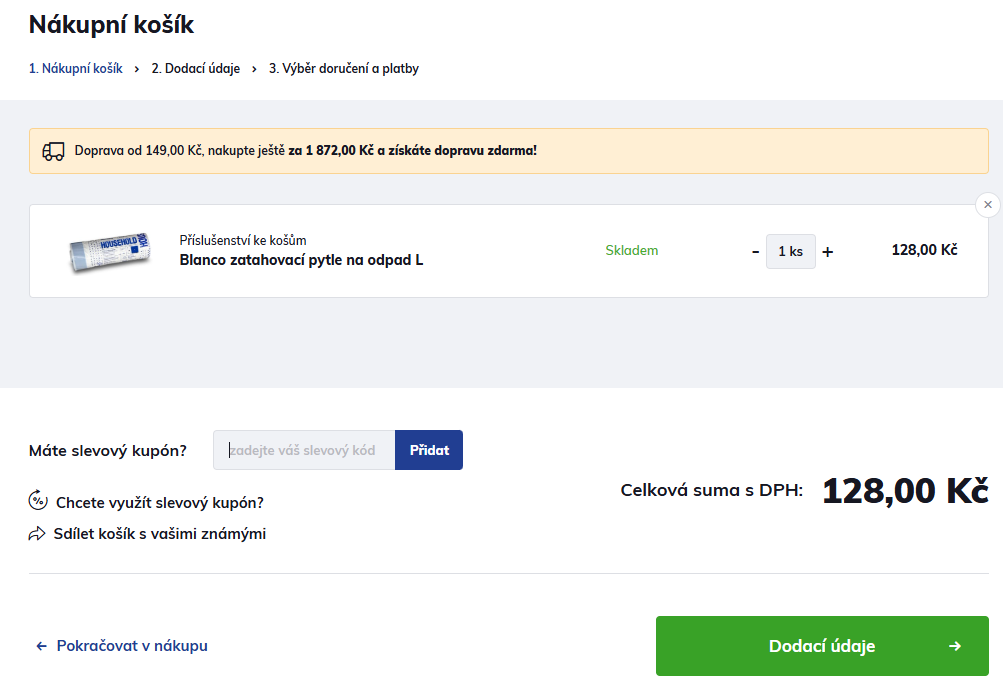Click Pokračovat v nákupu link
The width and height of the screenshot is (1003, 687).
coord(132,646)
